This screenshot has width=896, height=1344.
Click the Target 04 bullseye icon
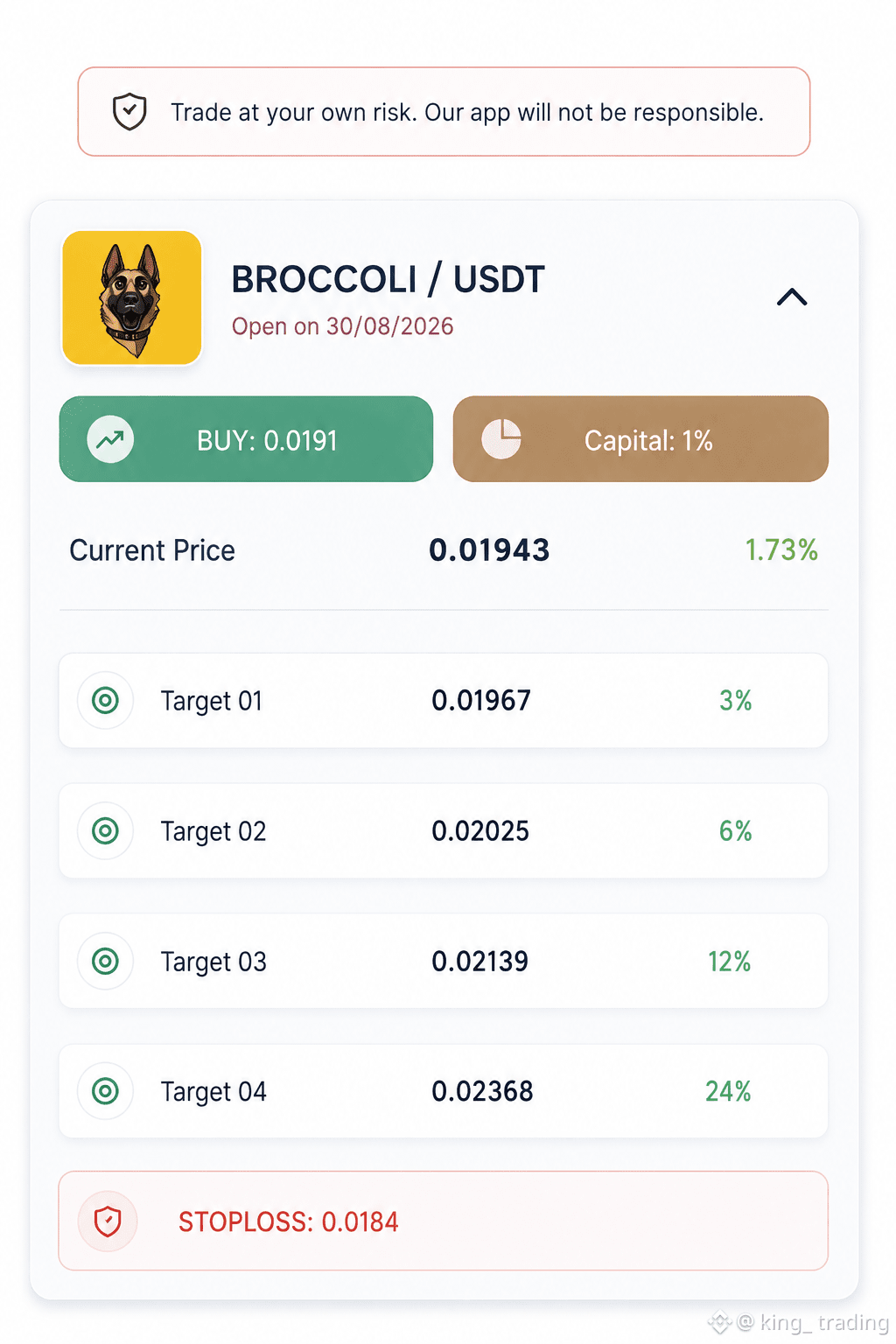pyautogui.click(x=105, y=1091)
